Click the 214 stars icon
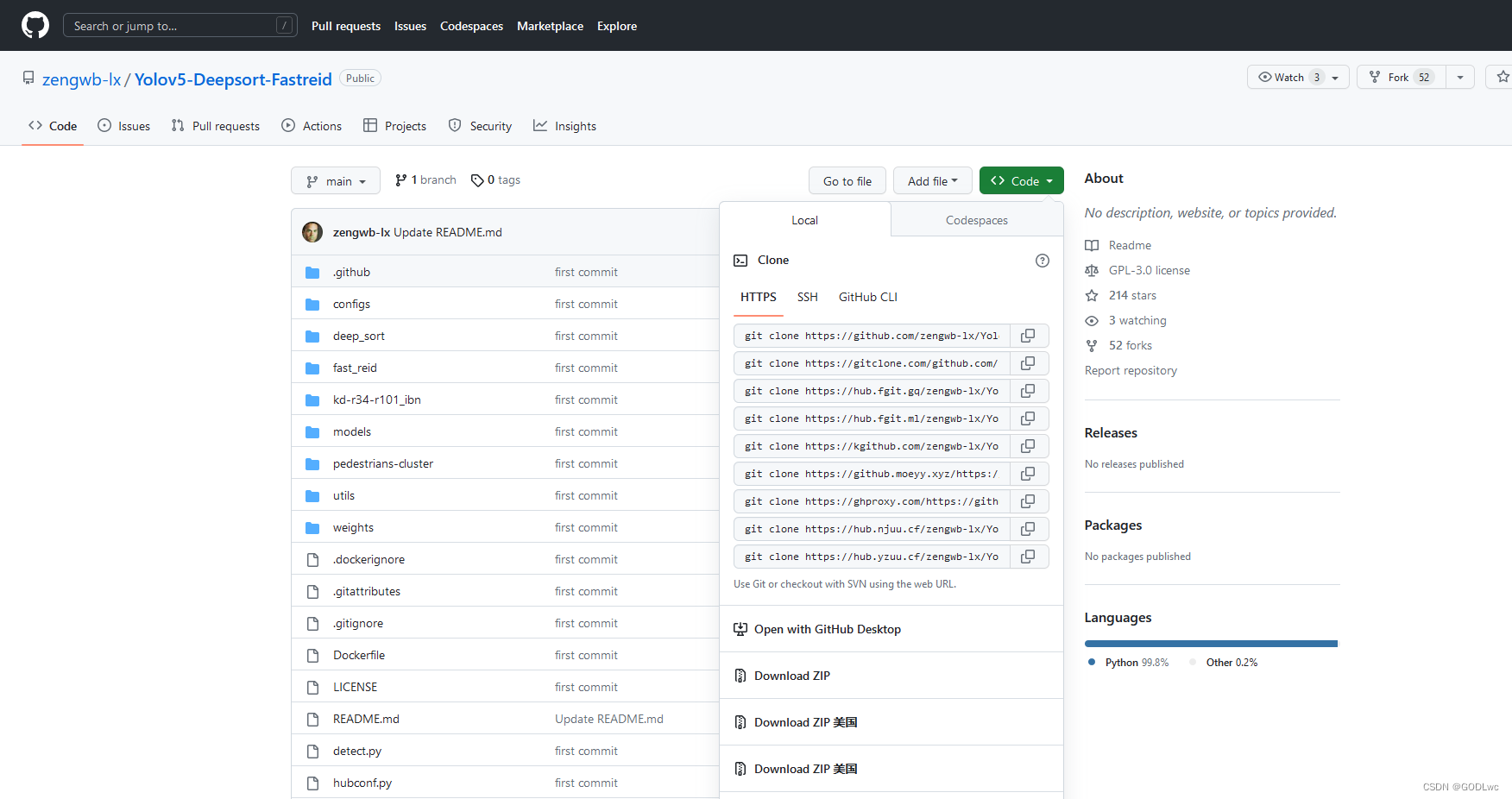The image size is (1512, 799). pos(1092,296)
